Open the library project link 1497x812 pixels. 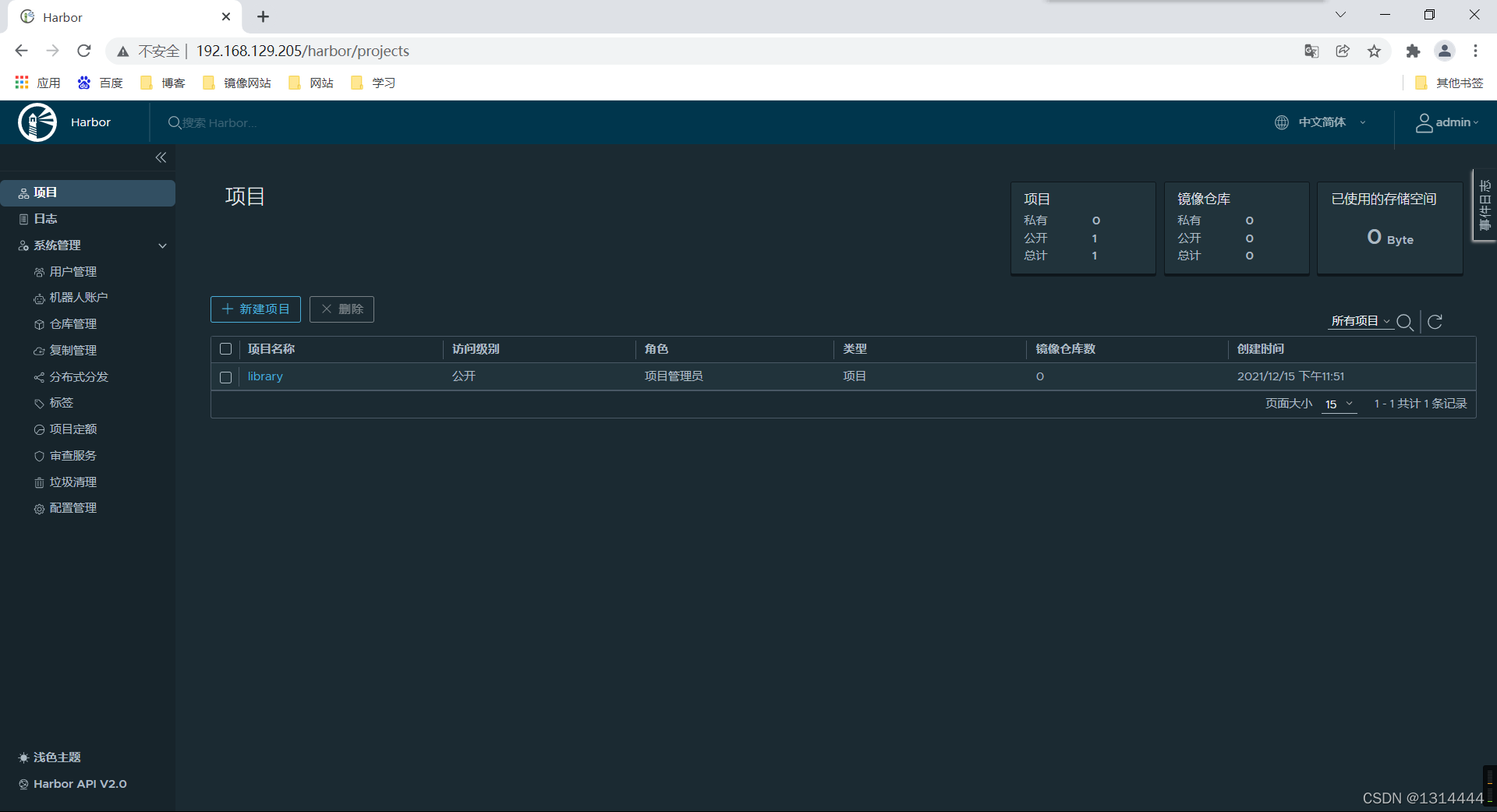click(265, 376)
